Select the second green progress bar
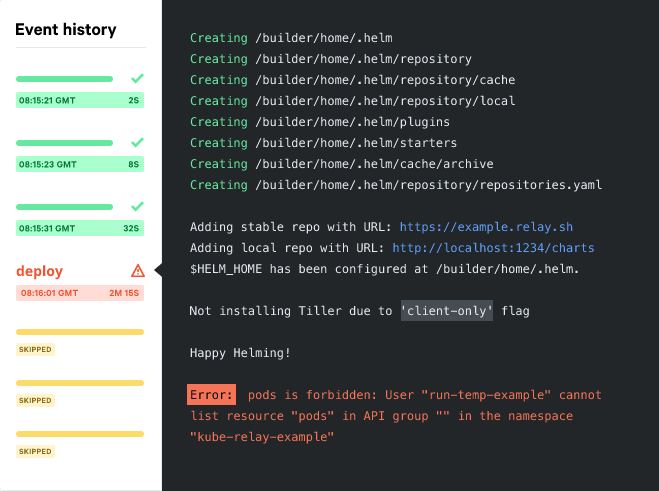Image resolution: width=659 pixels, height=491 pixels. (64, 143)
